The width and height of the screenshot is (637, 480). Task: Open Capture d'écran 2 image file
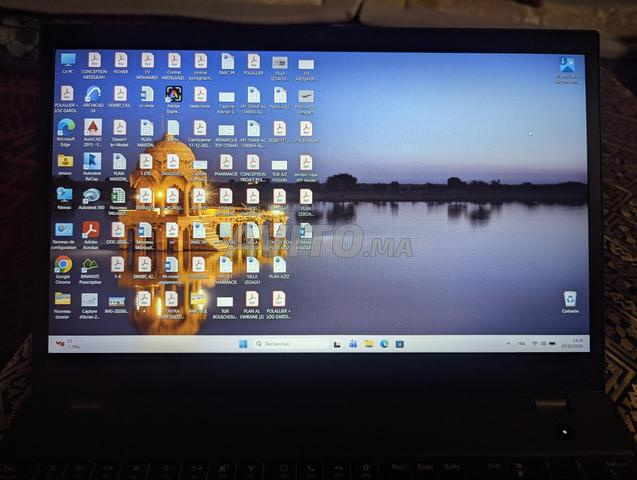[89, 306]
